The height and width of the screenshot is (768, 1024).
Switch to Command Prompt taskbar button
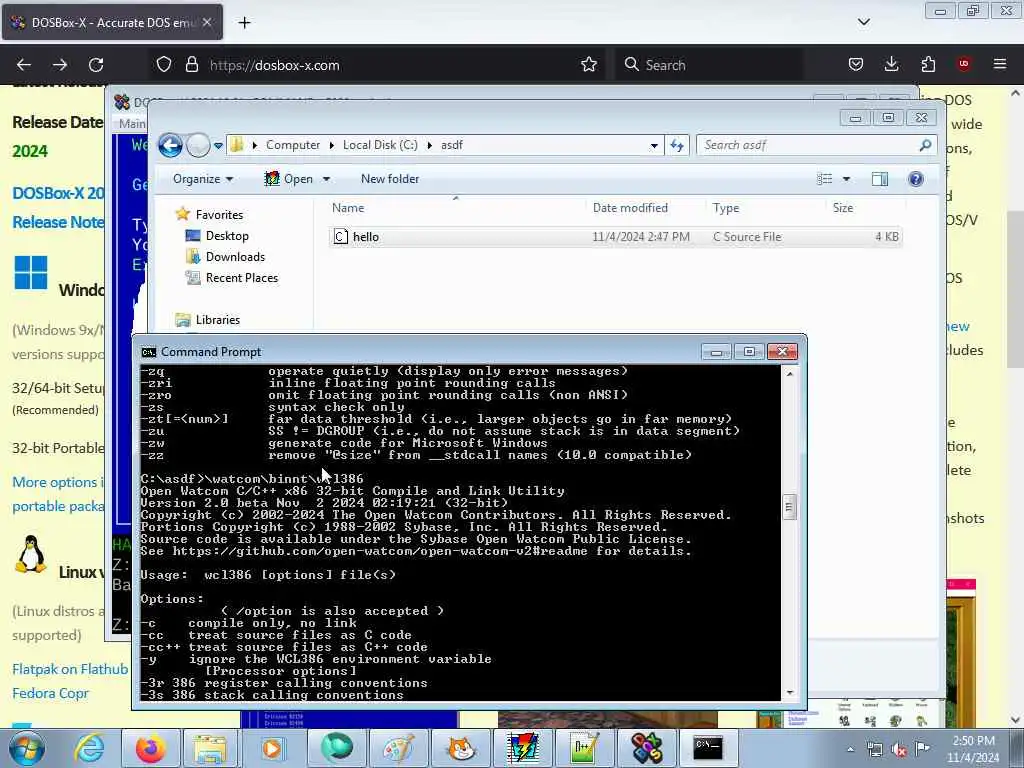(x=708, y=748)
